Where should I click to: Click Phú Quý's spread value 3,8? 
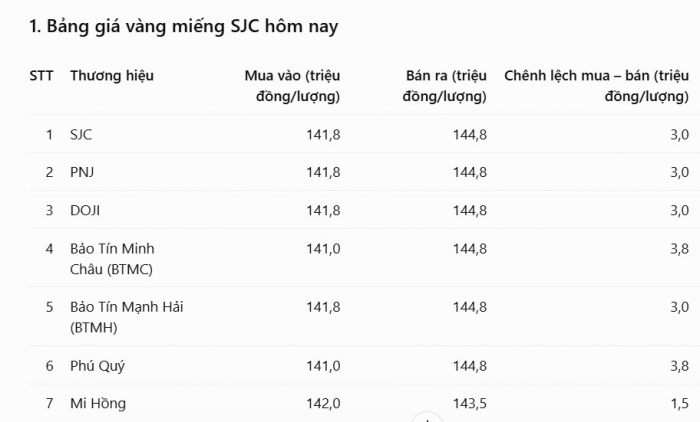pos(679,366)
